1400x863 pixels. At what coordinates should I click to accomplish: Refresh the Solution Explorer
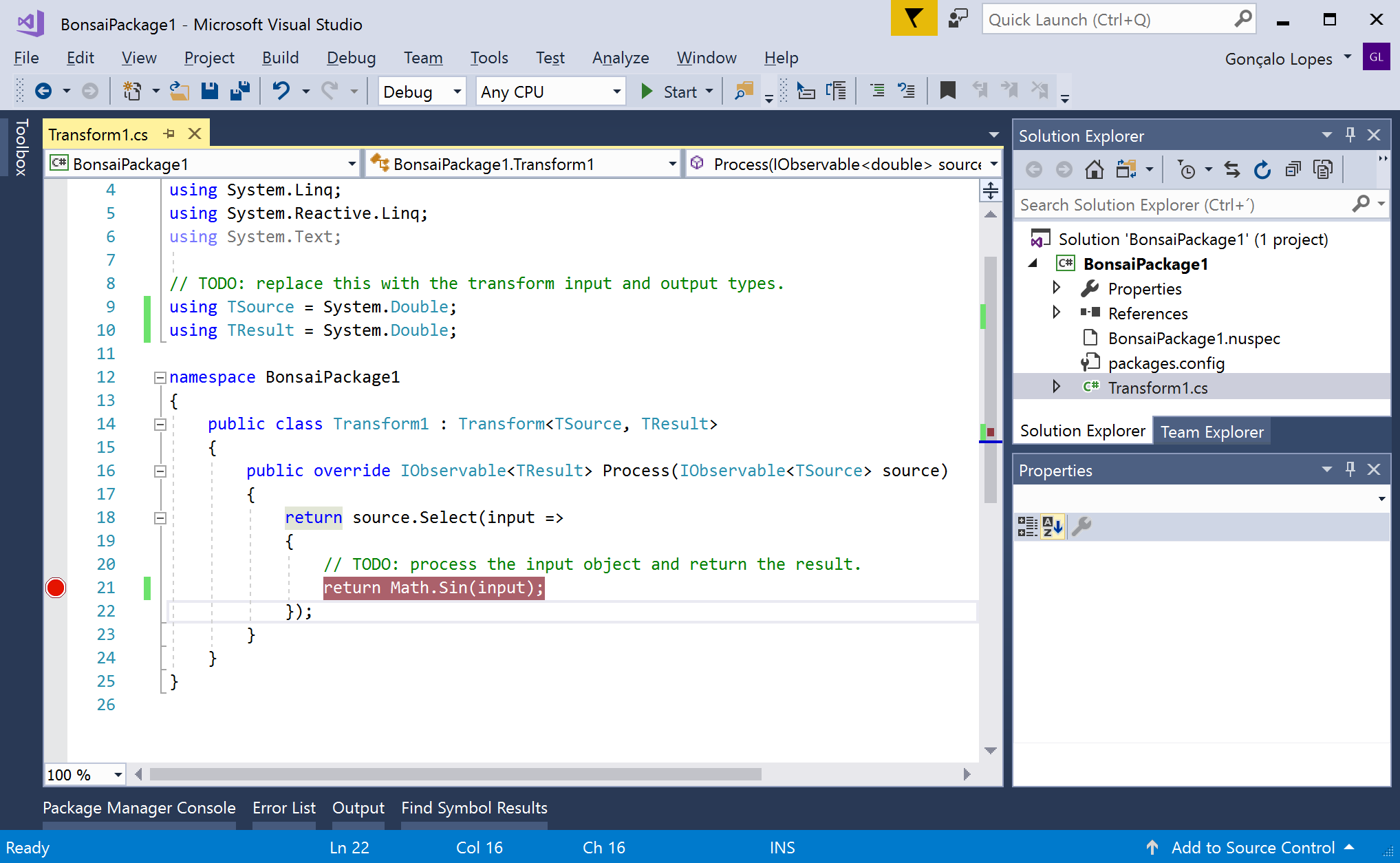coord(1262,169)
